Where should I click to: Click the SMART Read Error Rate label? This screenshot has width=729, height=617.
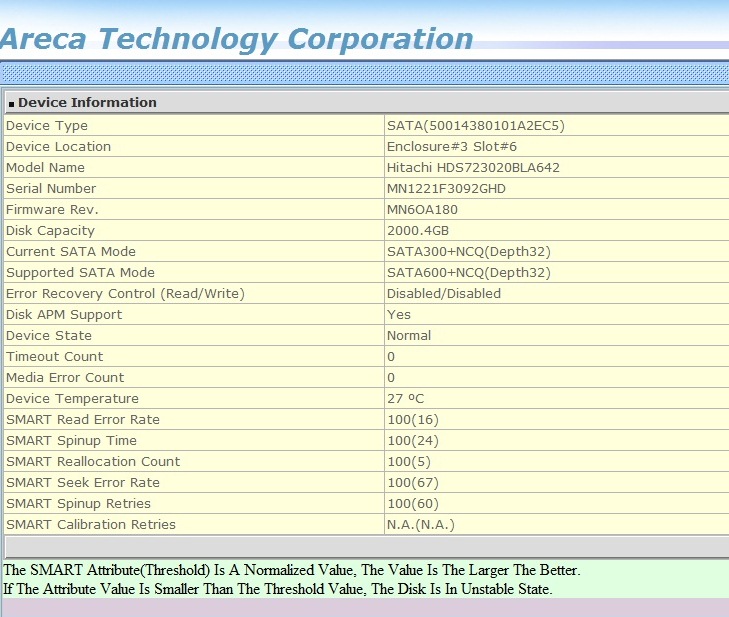(x=83, y=419)
